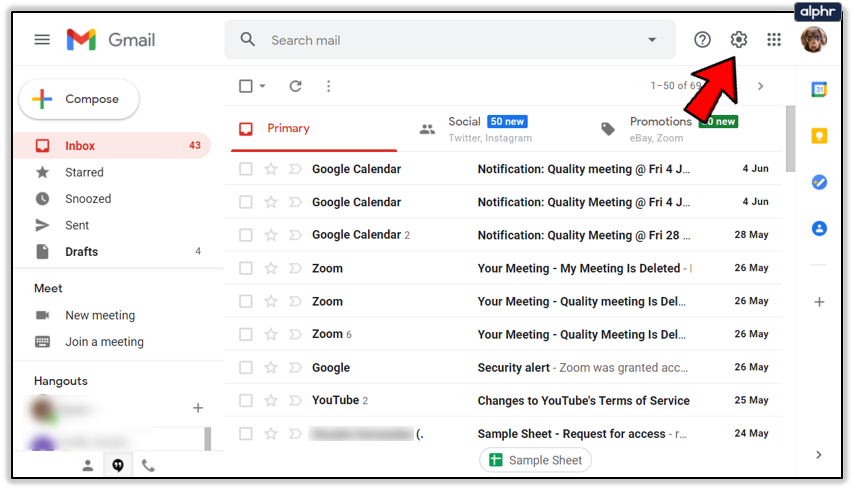Open Changes to YouTube's Terms of Service email

tap(583, 401)
